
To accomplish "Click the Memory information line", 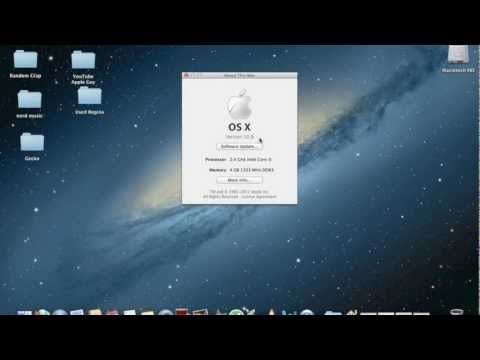I will tap(241, 170).
